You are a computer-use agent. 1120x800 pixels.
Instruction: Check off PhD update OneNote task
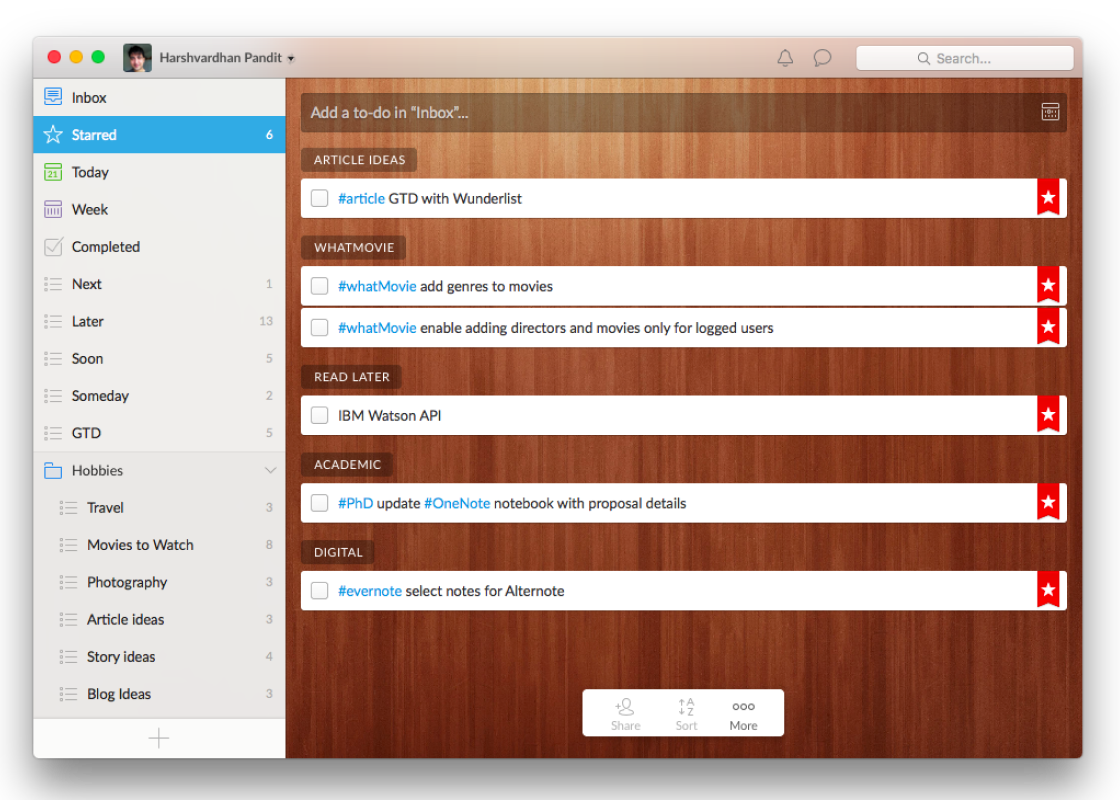tap(319, 503)
